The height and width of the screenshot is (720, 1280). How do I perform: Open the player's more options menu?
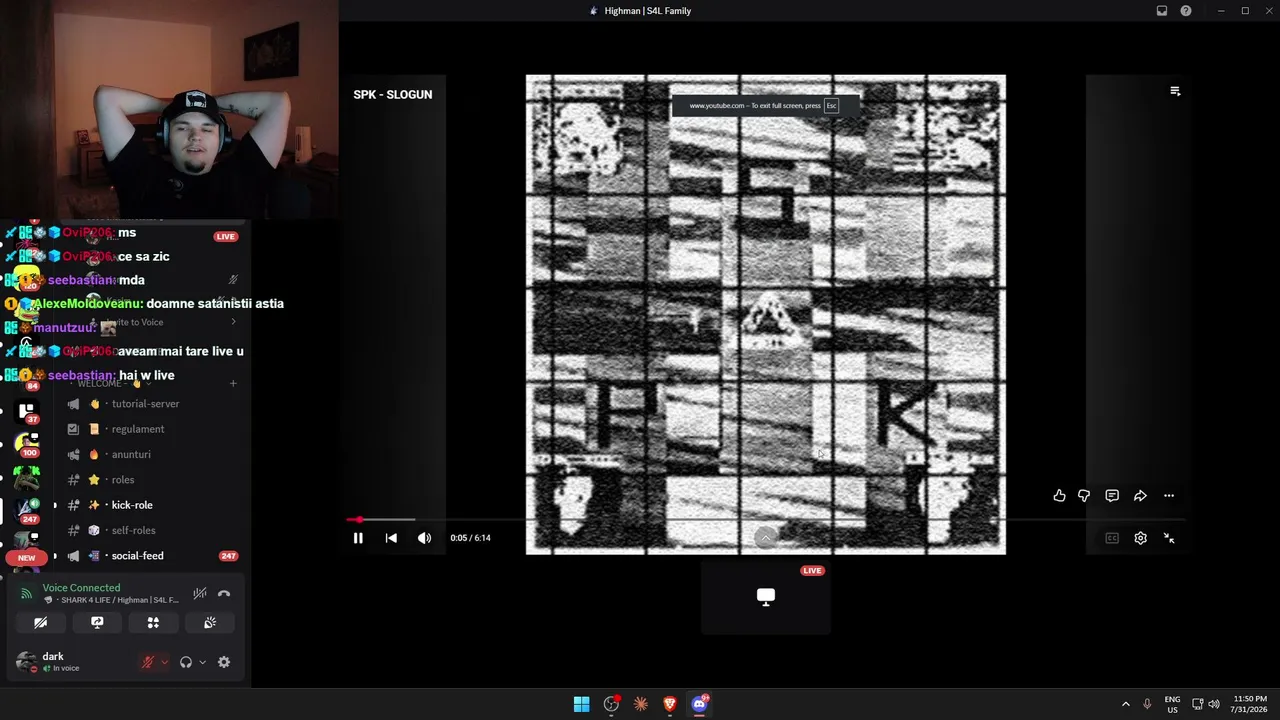point(1169,496)
